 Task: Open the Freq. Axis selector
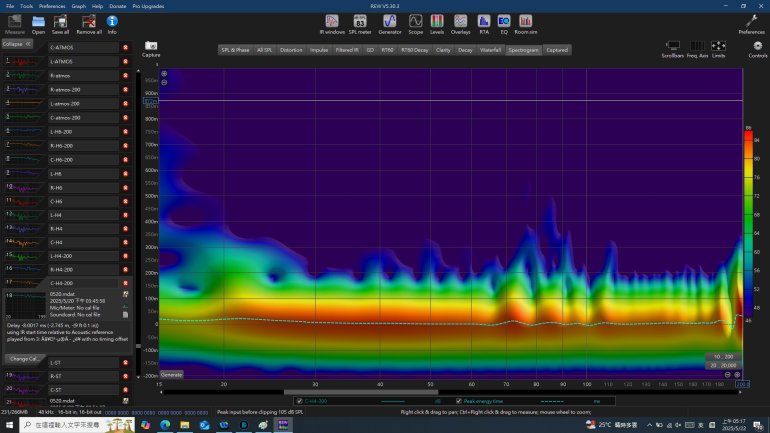696,47
